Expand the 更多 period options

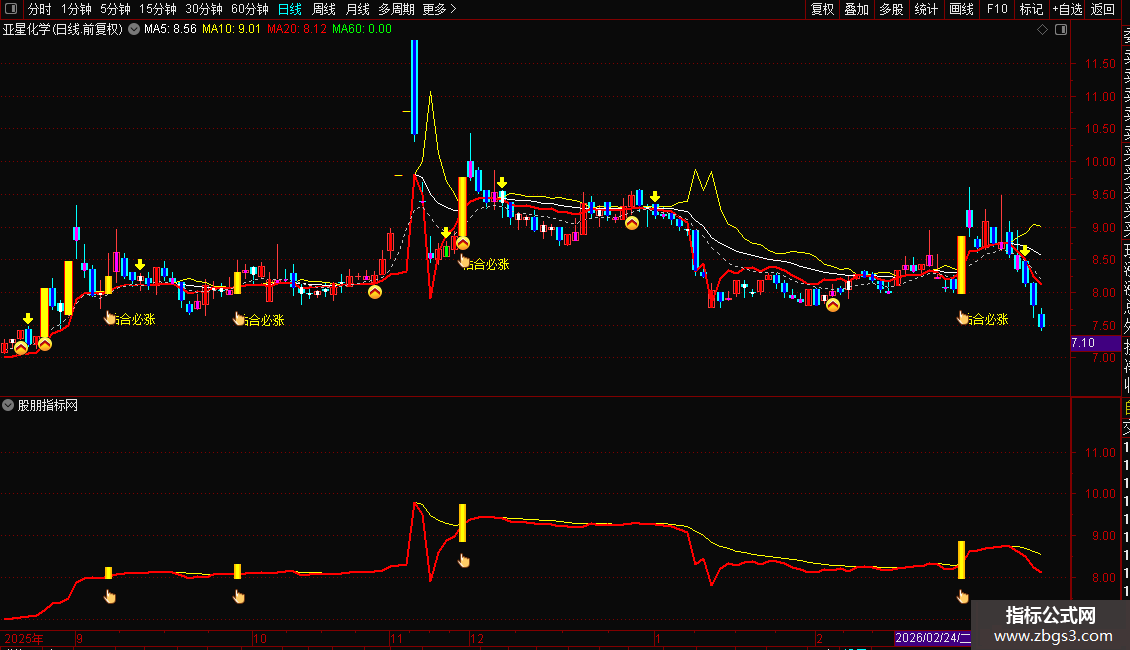[x=439, y=9]
